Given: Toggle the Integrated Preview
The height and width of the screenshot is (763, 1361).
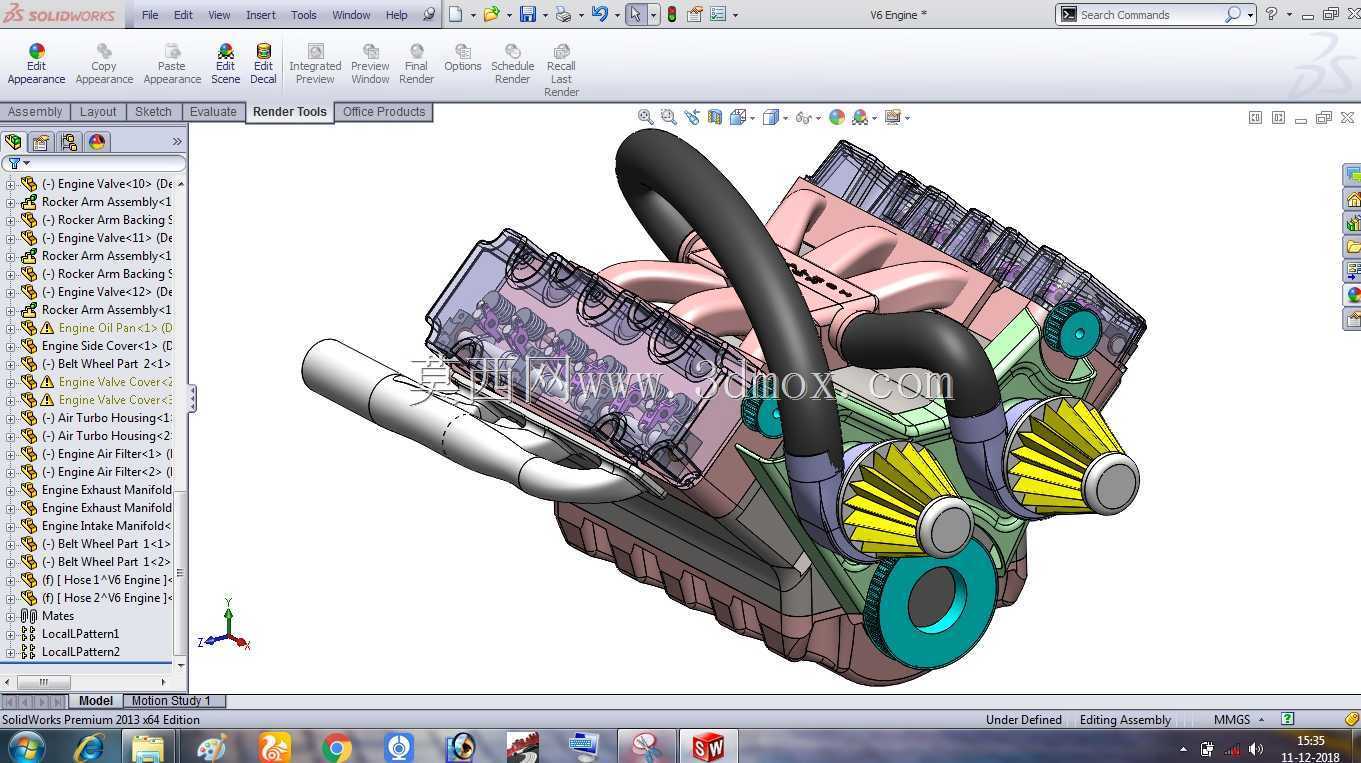Looking at the screenshot, I should (315, 64).
